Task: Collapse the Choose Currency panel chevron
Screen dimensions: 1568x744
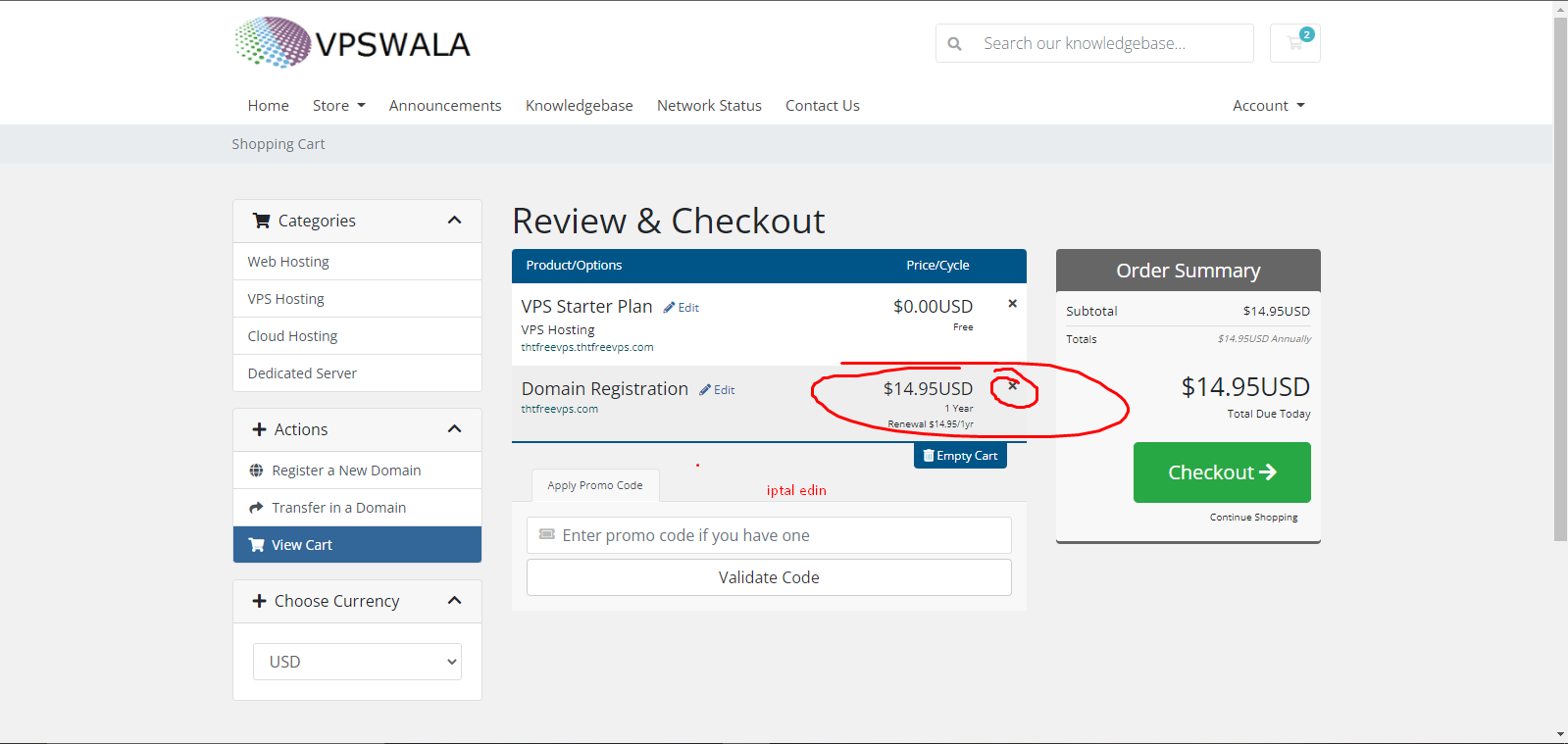Action: point(454,601)
